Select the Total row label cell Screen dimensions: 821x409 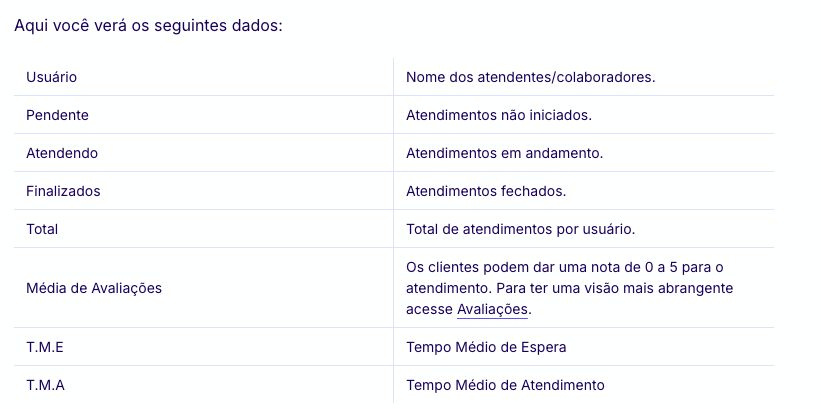point(42,229)
